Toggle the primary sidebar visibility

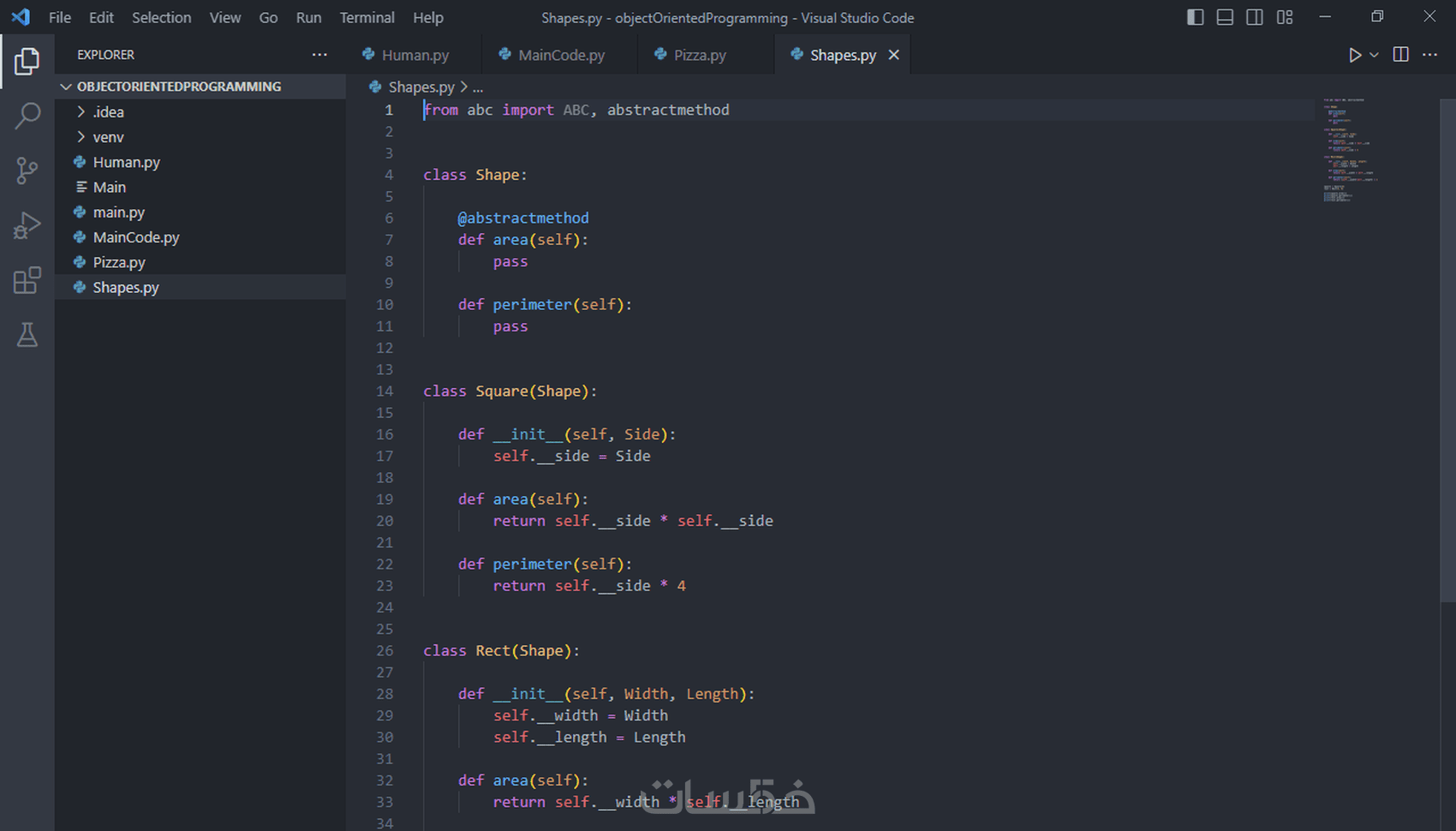[x=1195, y=16]
